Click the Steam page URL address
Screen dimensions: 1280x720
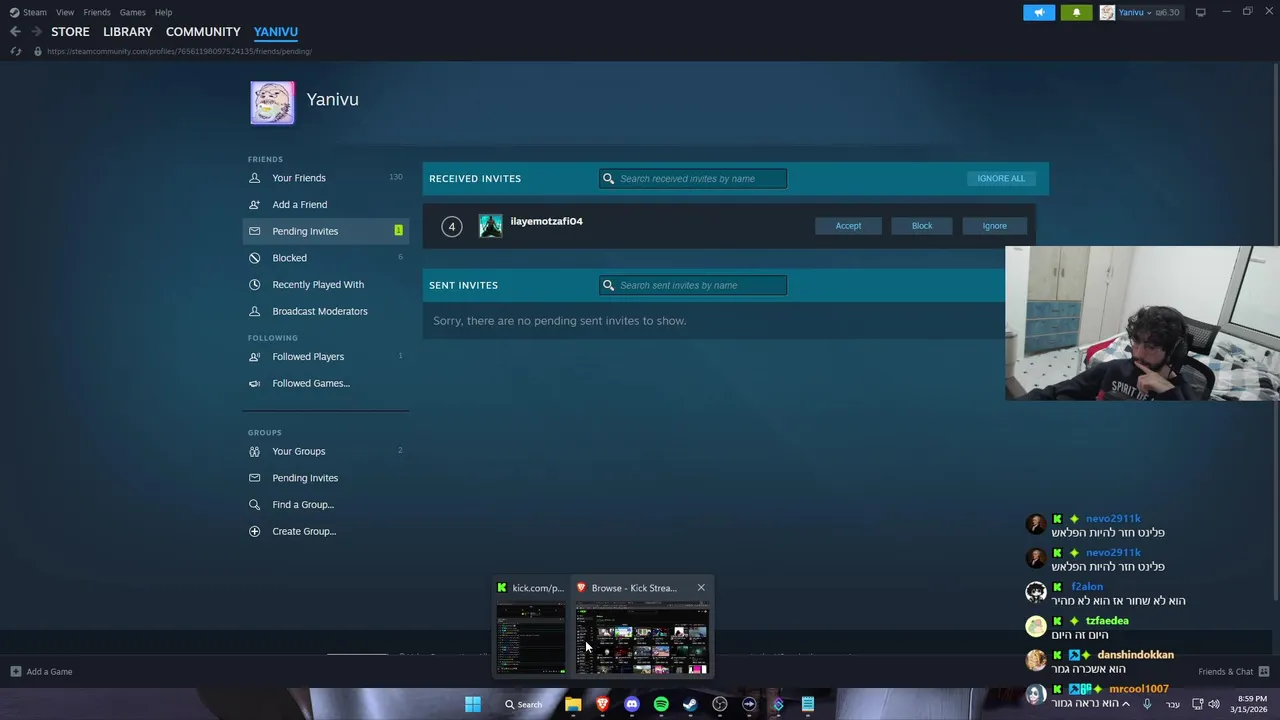pos(179,51)
